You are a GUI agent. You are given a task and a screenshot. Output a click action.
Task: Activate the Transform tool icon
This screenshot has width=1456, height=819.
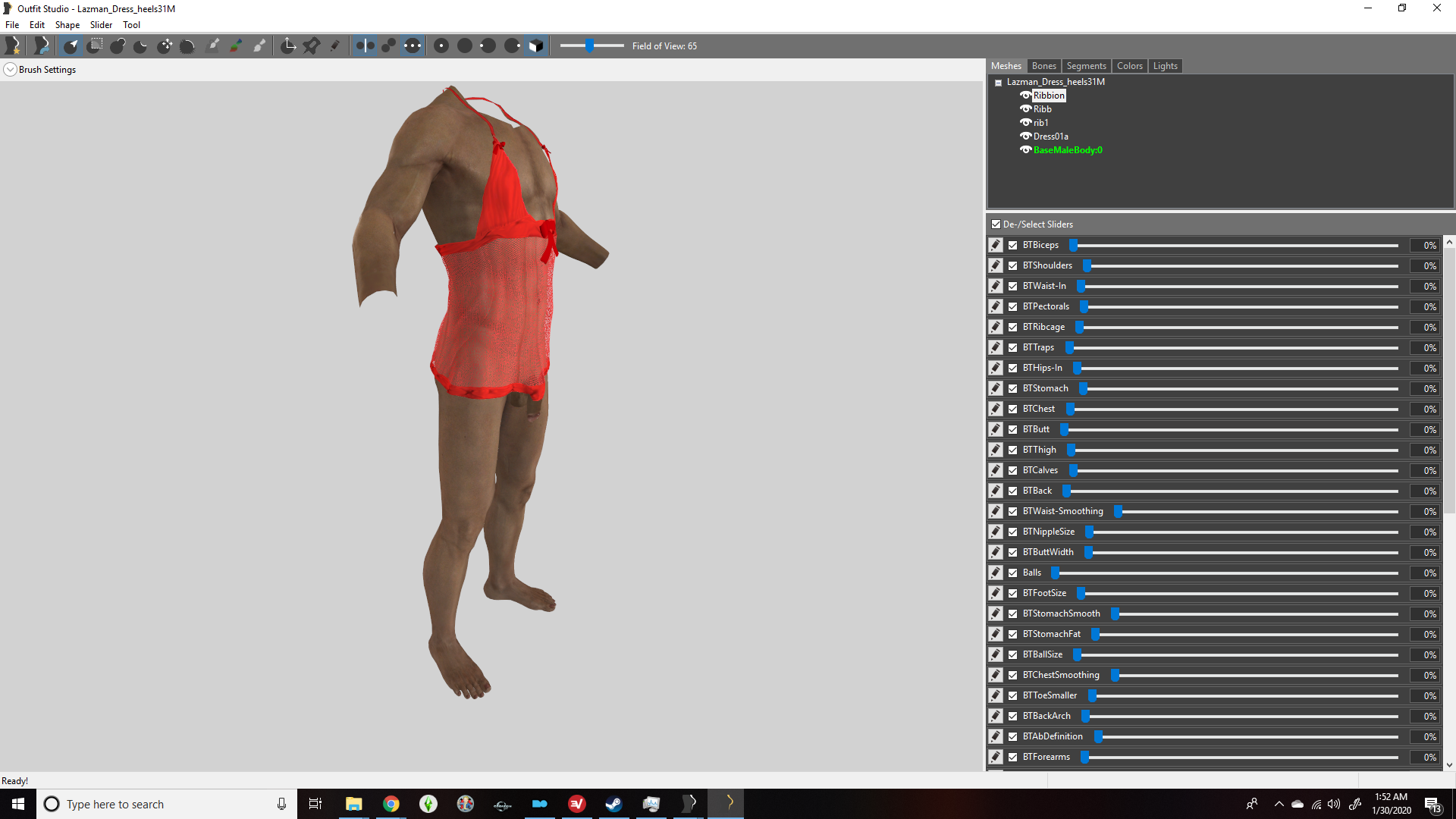[288, 46]
